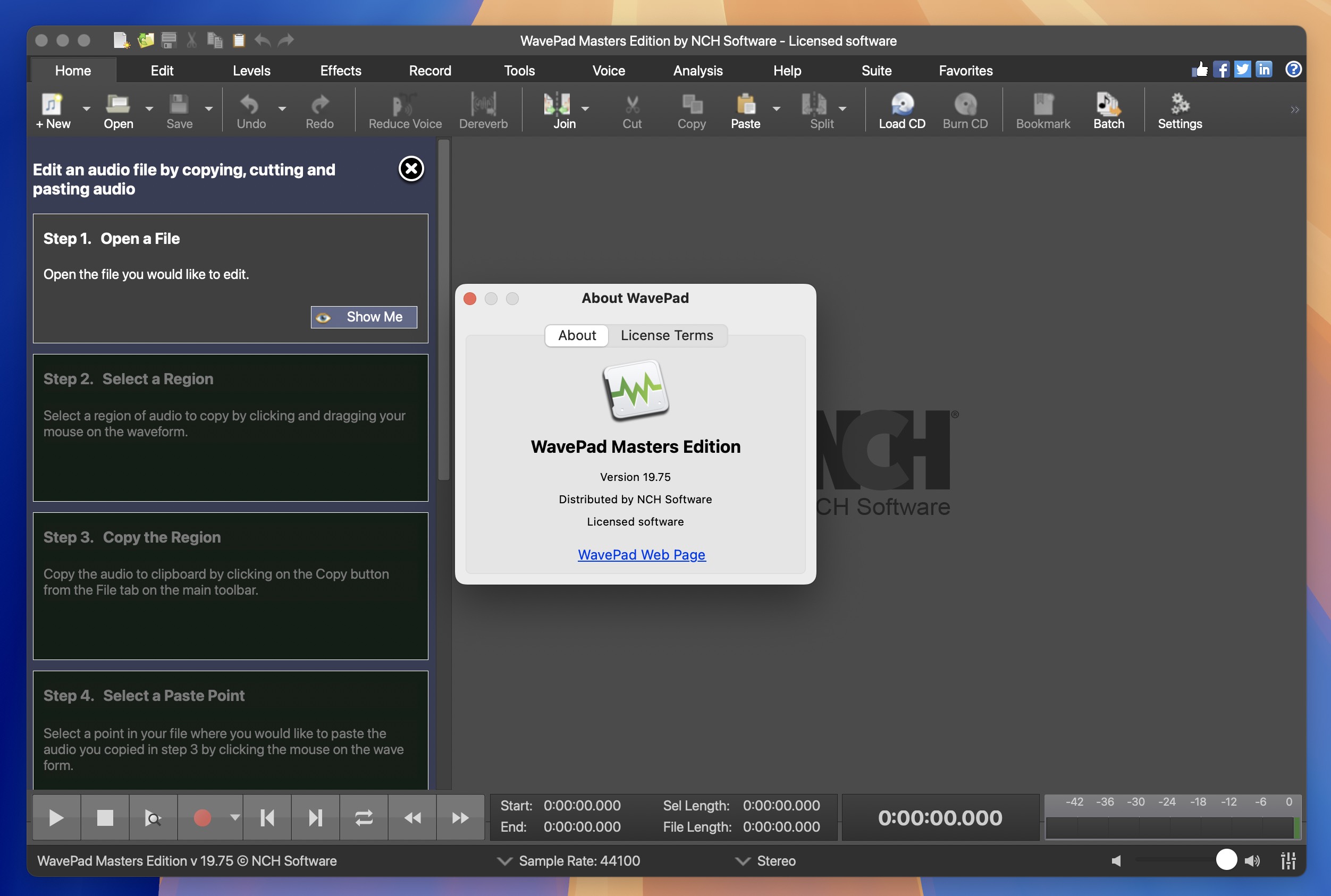Viewport: 1331px width, 896px height.
Task: Adjust the volume slider knob
Action: [x=1226, y=859]
